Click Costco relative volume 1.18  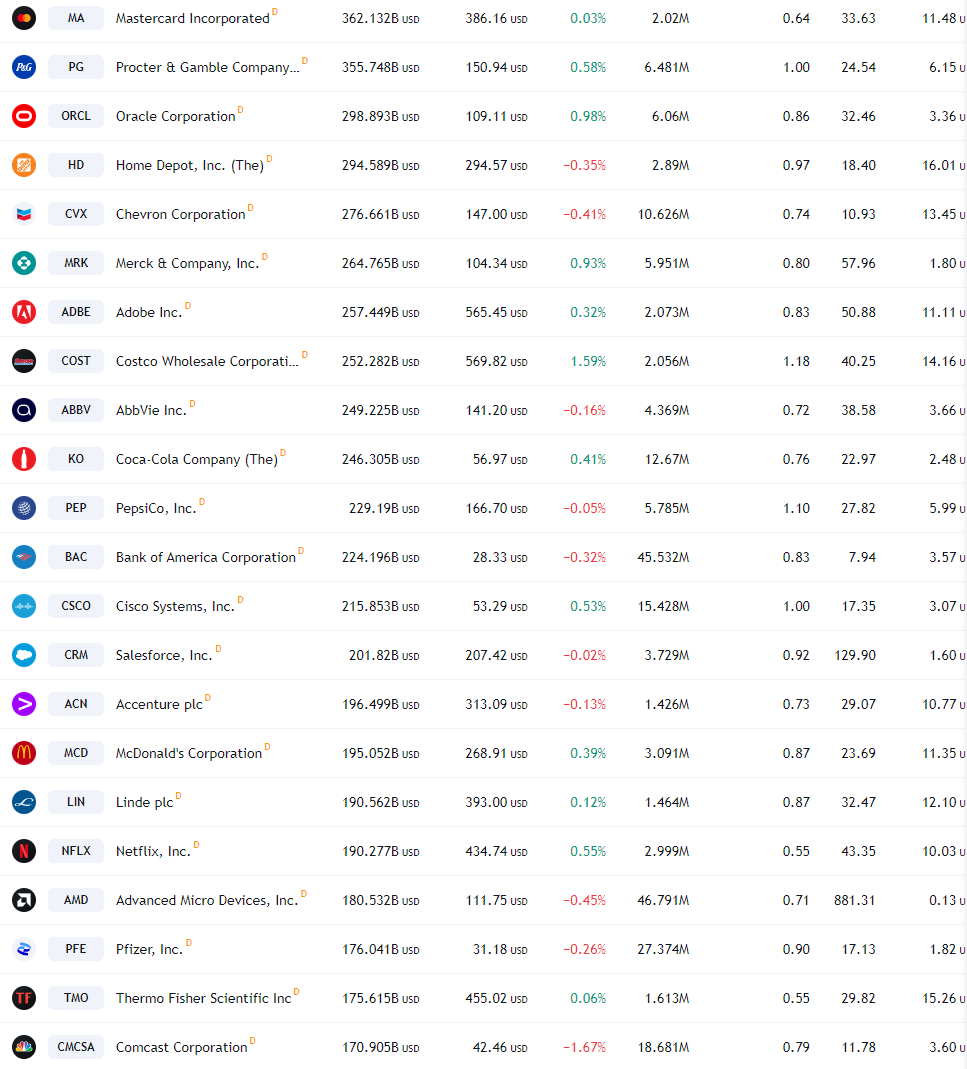pyautogui.click(x=797, y=361)
